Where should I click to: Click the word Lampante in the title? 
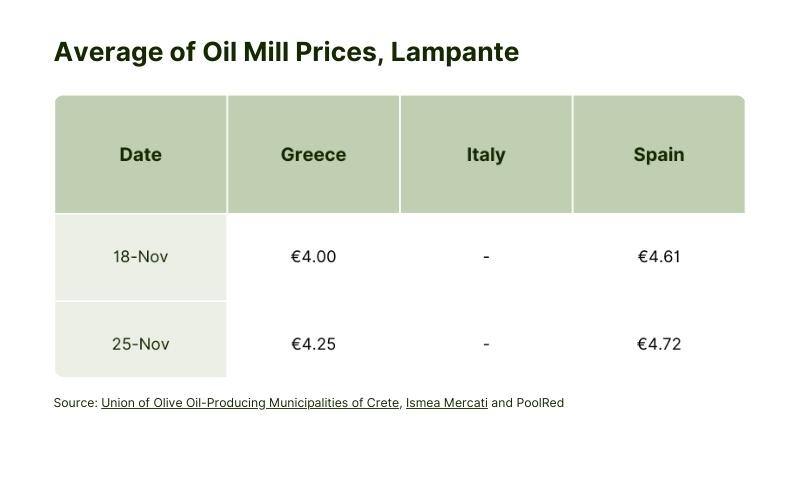455,52
